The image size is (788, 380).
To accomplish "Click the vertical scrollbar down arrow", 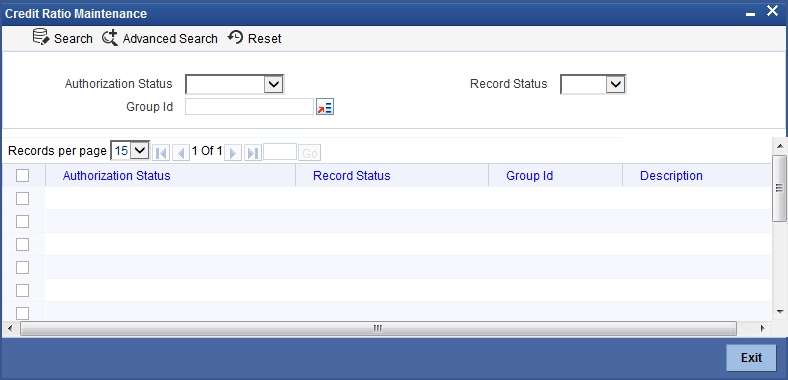I will (x=779, y=312).
